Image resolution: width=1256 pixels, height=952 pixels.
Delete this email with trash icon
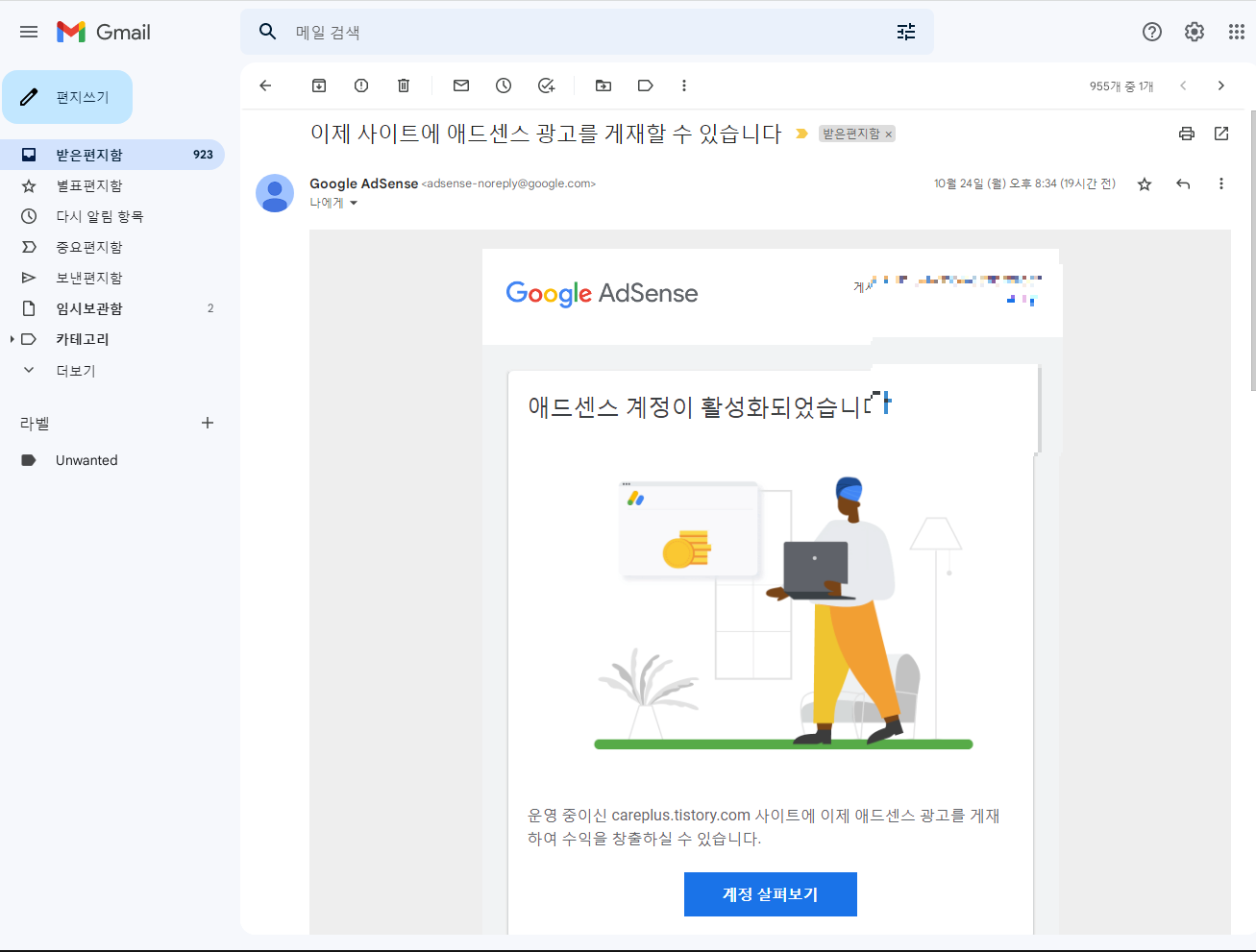404,85
